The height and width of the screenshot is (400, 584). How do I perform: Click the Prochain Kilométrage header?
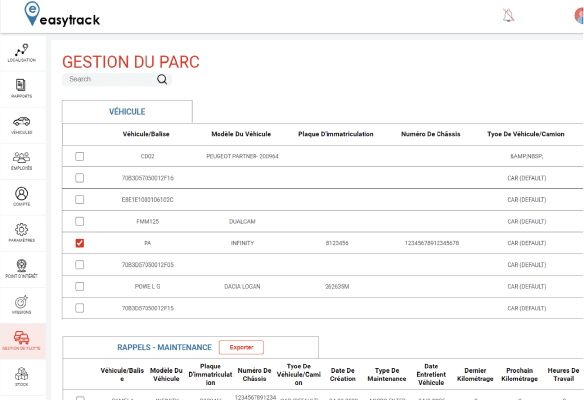(520, 374)
